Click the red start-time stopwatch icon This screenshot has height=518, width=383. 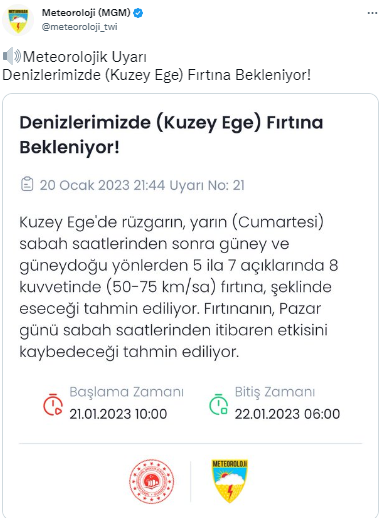coord(53,404)
